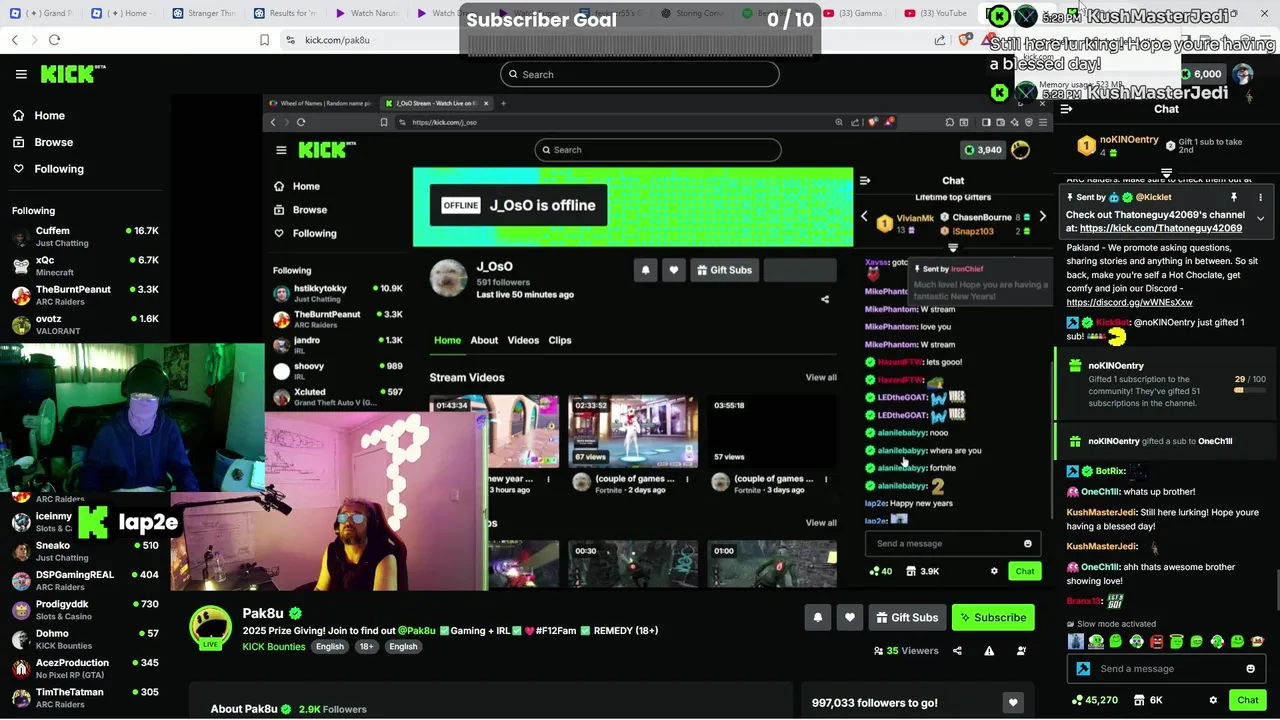Click Gift Subs on J_OsO page
Viewport: 1280px width, 720px height.
pyautogui.click(x=724, y=270)
